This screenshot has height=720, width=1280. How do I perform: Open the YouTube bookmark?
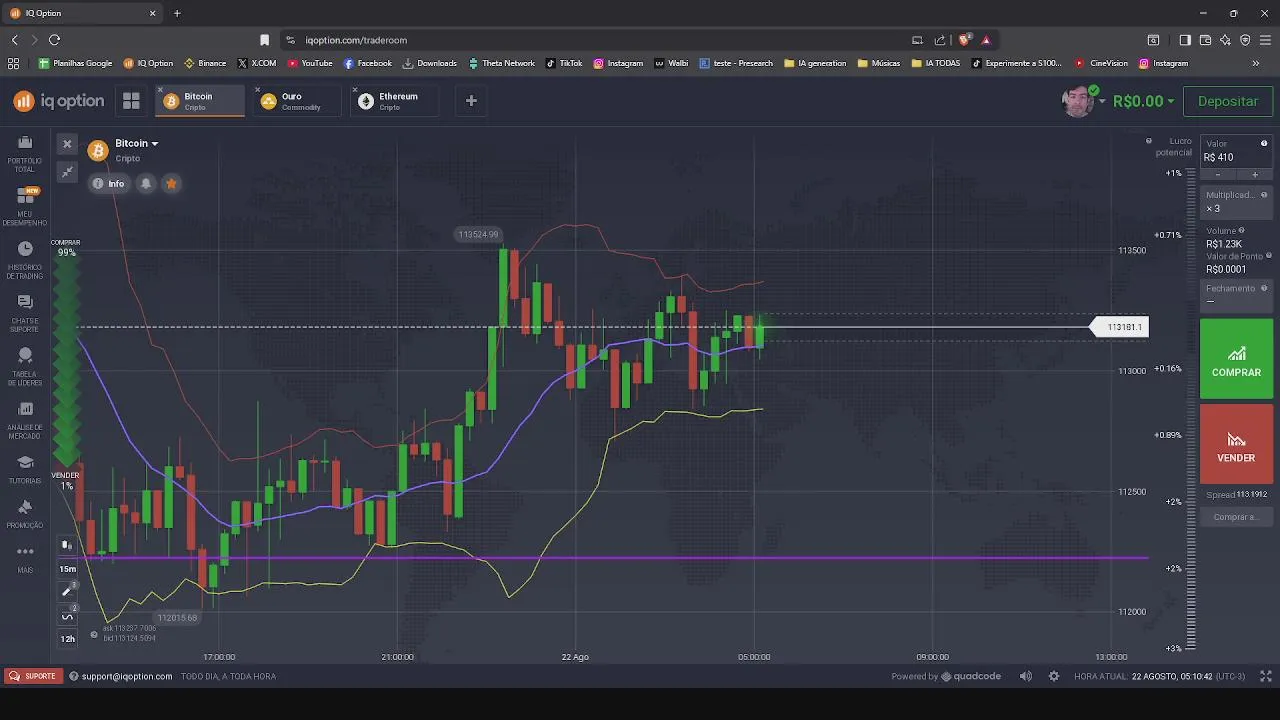[310, 63]
